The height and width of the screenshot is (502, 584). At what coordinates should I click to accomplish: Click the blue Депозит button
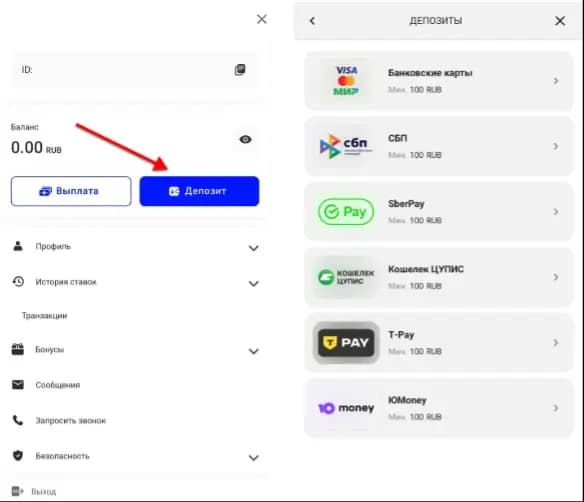pyautogui.click(x=199, y=191)
